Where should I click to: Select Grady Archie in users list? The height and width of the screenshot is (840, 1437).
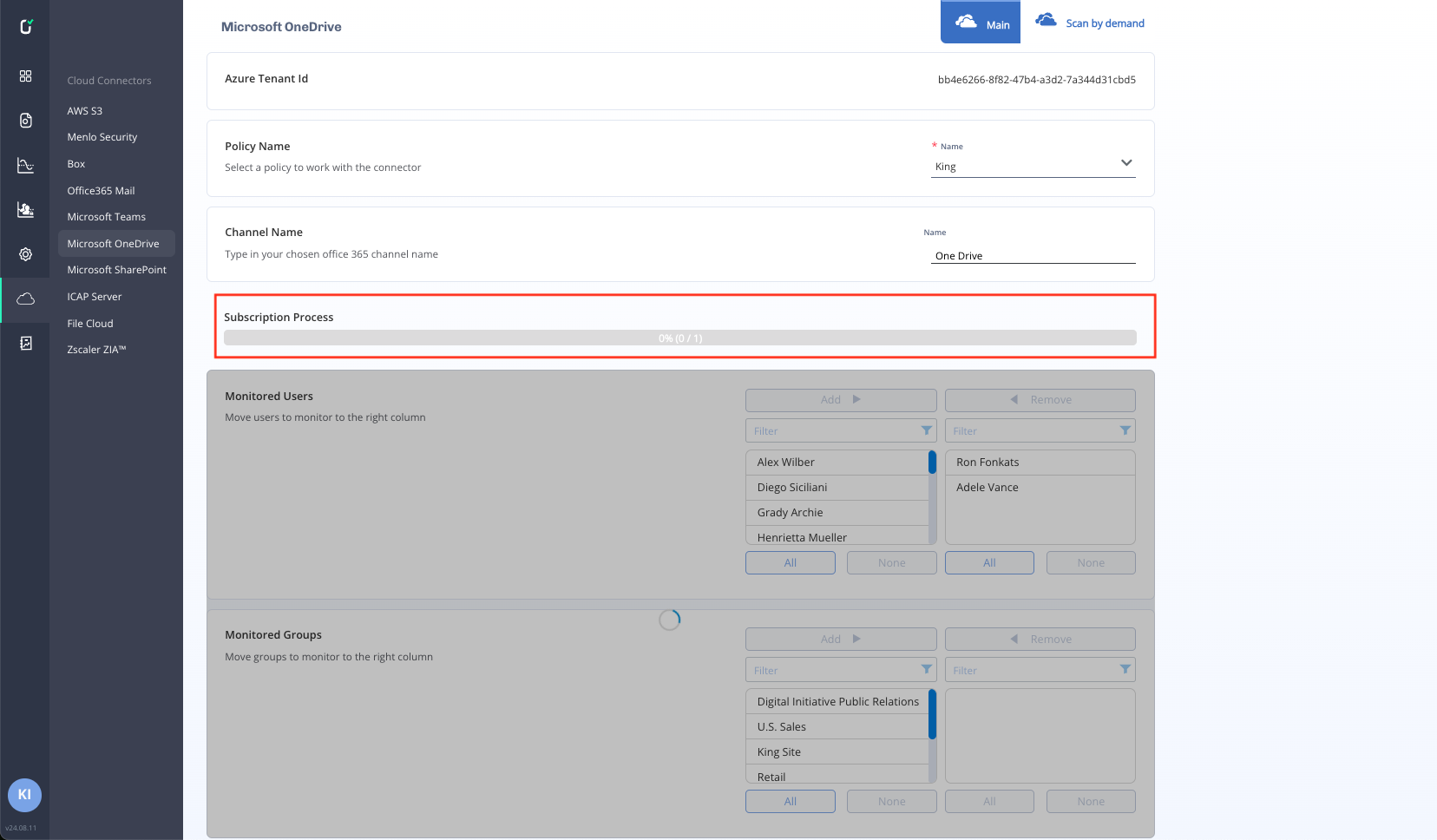point(837,513)
